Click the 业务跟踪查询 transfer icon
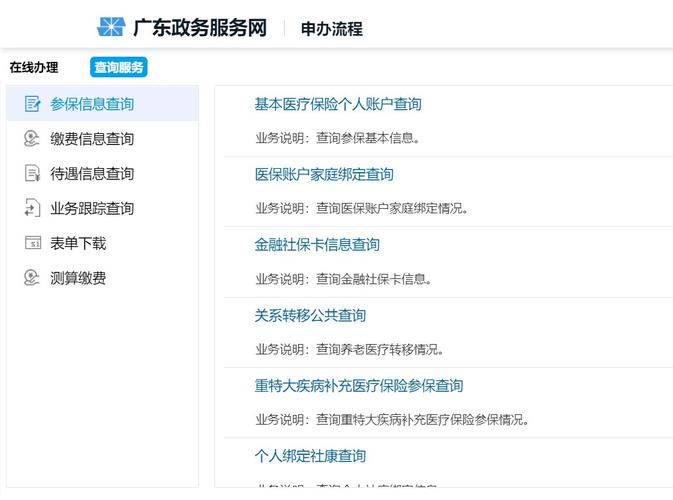 coord(32,208)
